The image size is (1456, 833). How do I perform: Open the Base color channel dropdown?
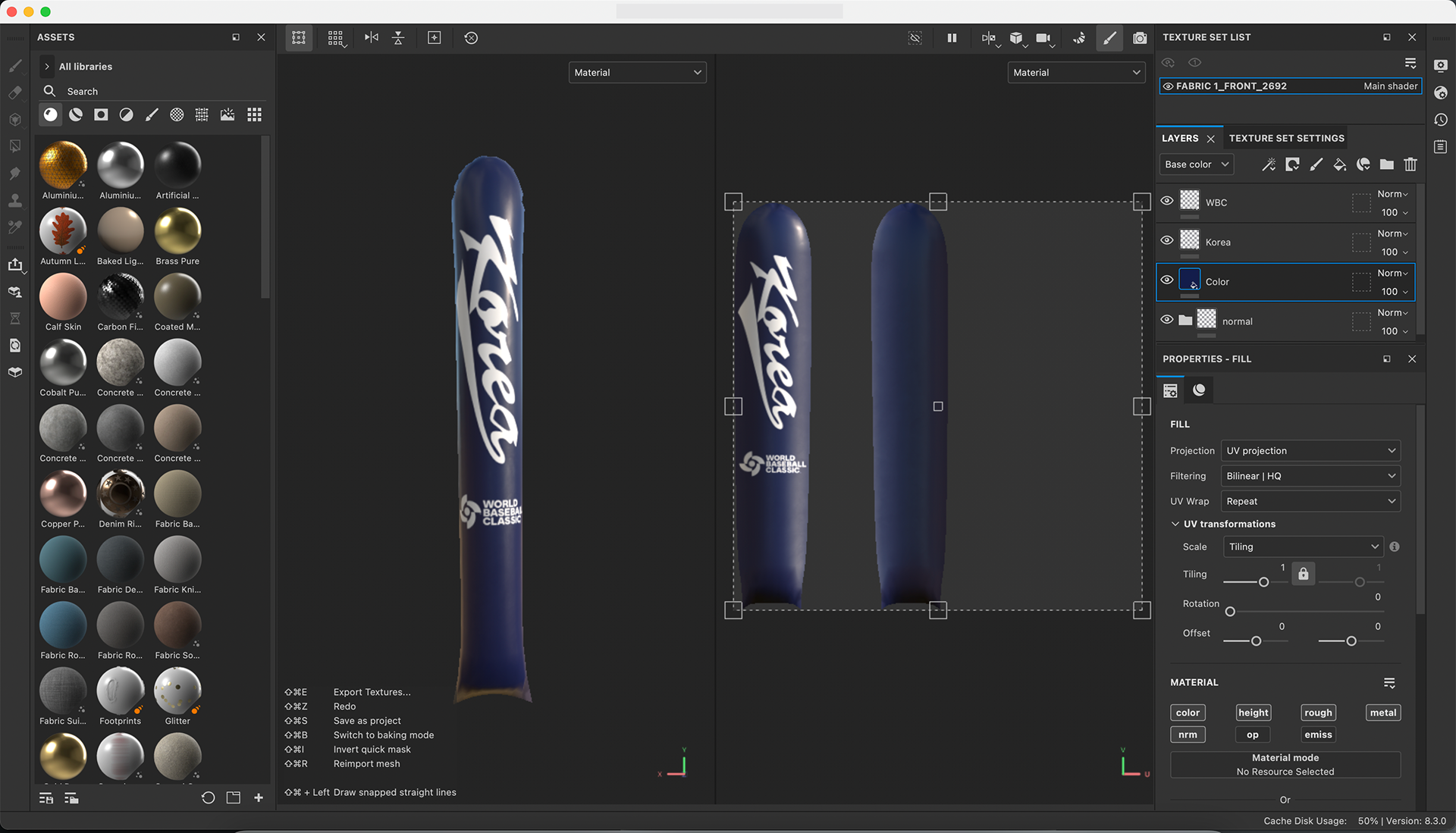[1197, 164]
